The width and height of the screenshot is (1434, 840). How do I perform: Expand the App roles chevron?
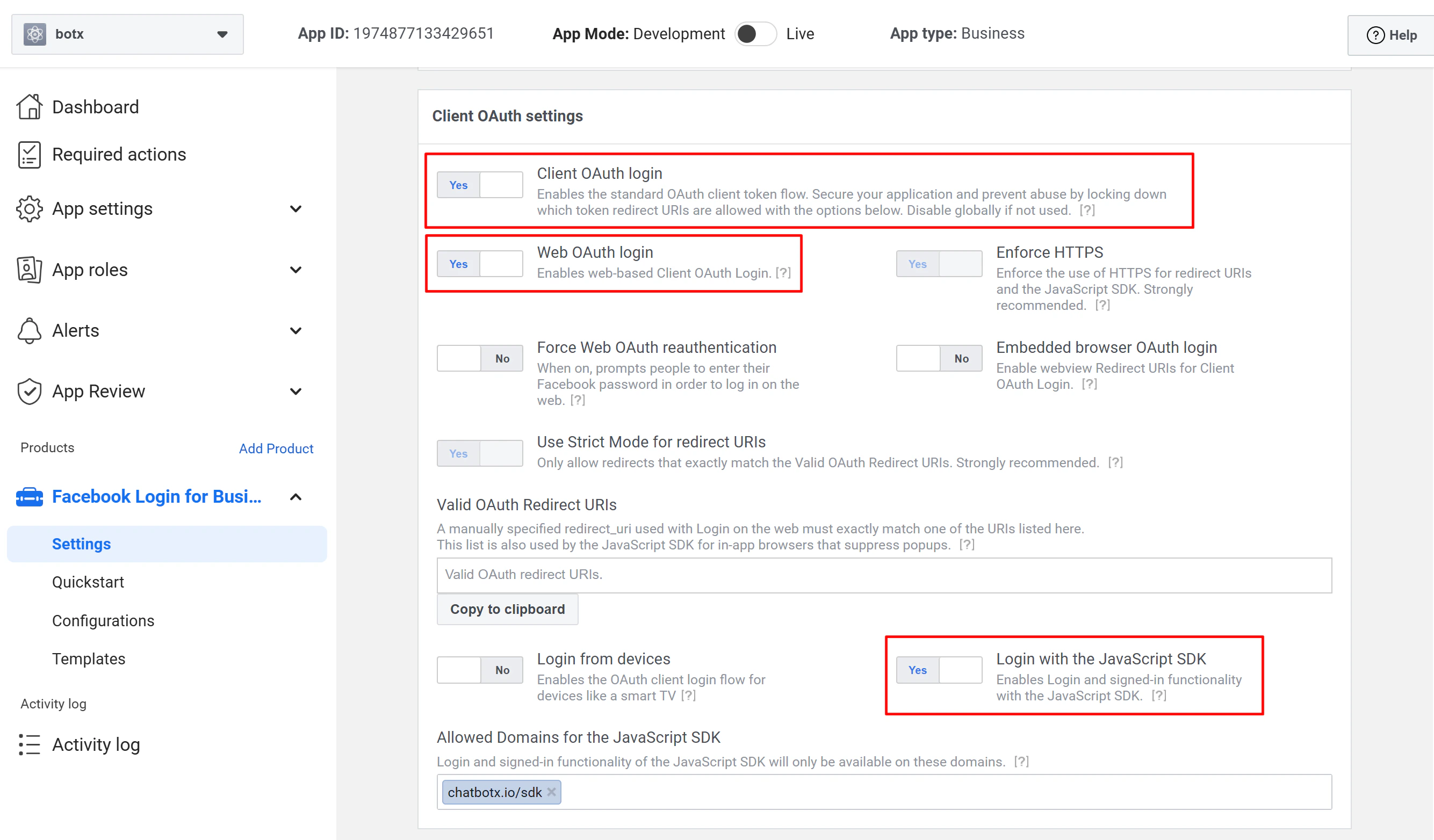coord(296,270)
